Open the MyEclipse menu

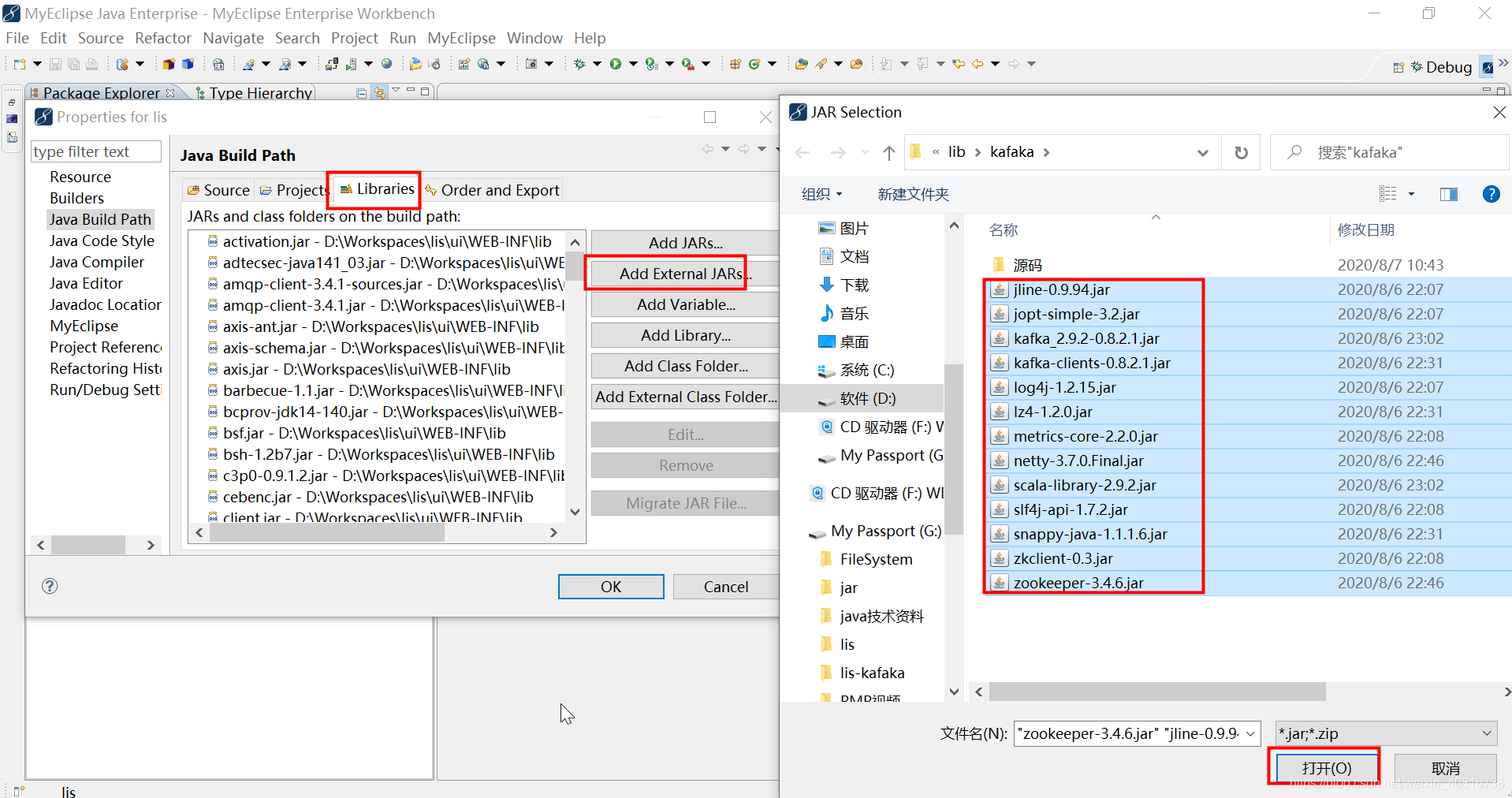[461, 38]
